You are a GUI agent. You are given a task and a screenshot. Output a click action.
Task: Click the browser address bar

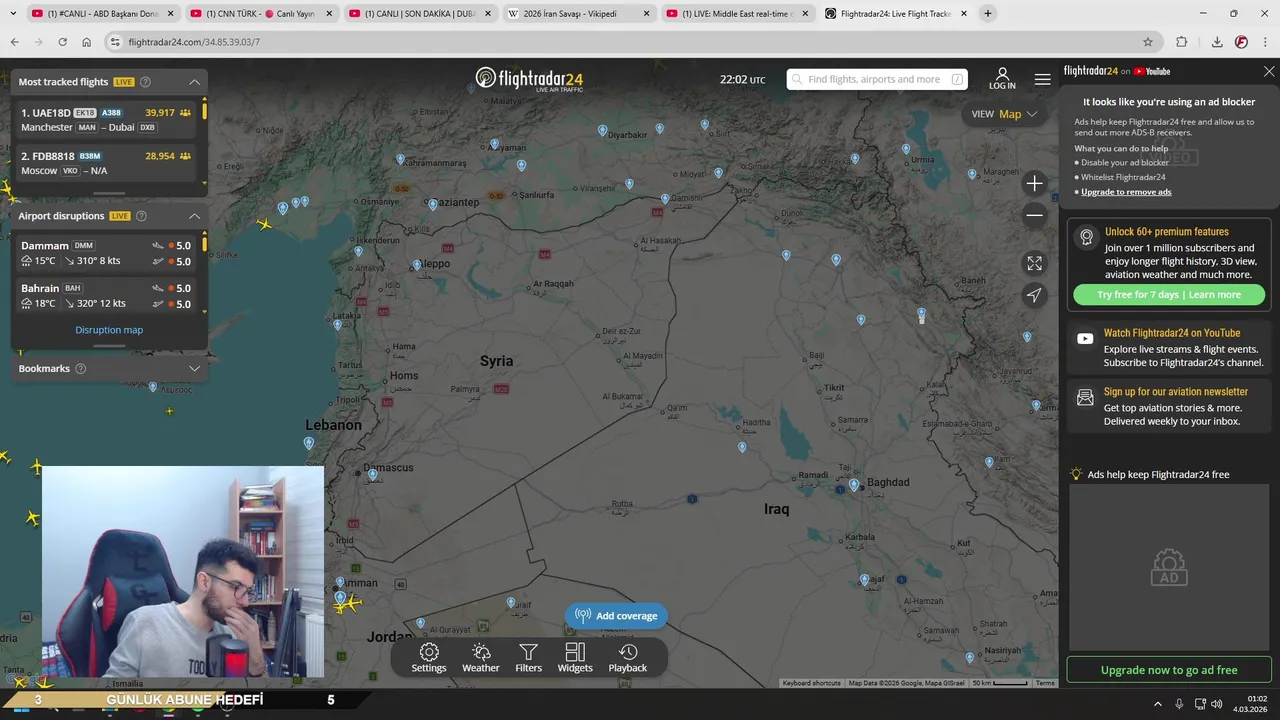(630, 42)
